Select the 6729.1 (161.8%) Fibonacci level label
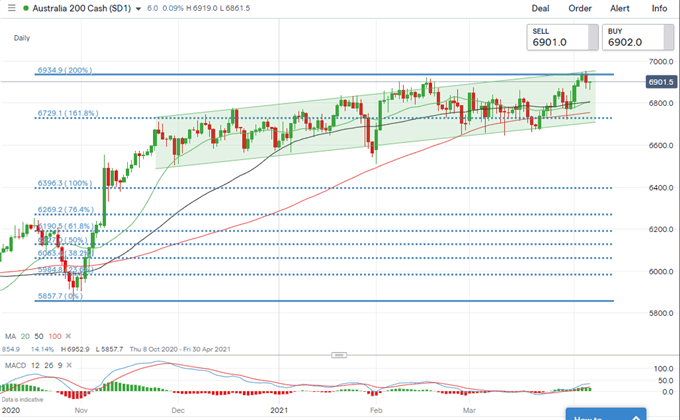 pyautogui.click(x=68, y=113)
